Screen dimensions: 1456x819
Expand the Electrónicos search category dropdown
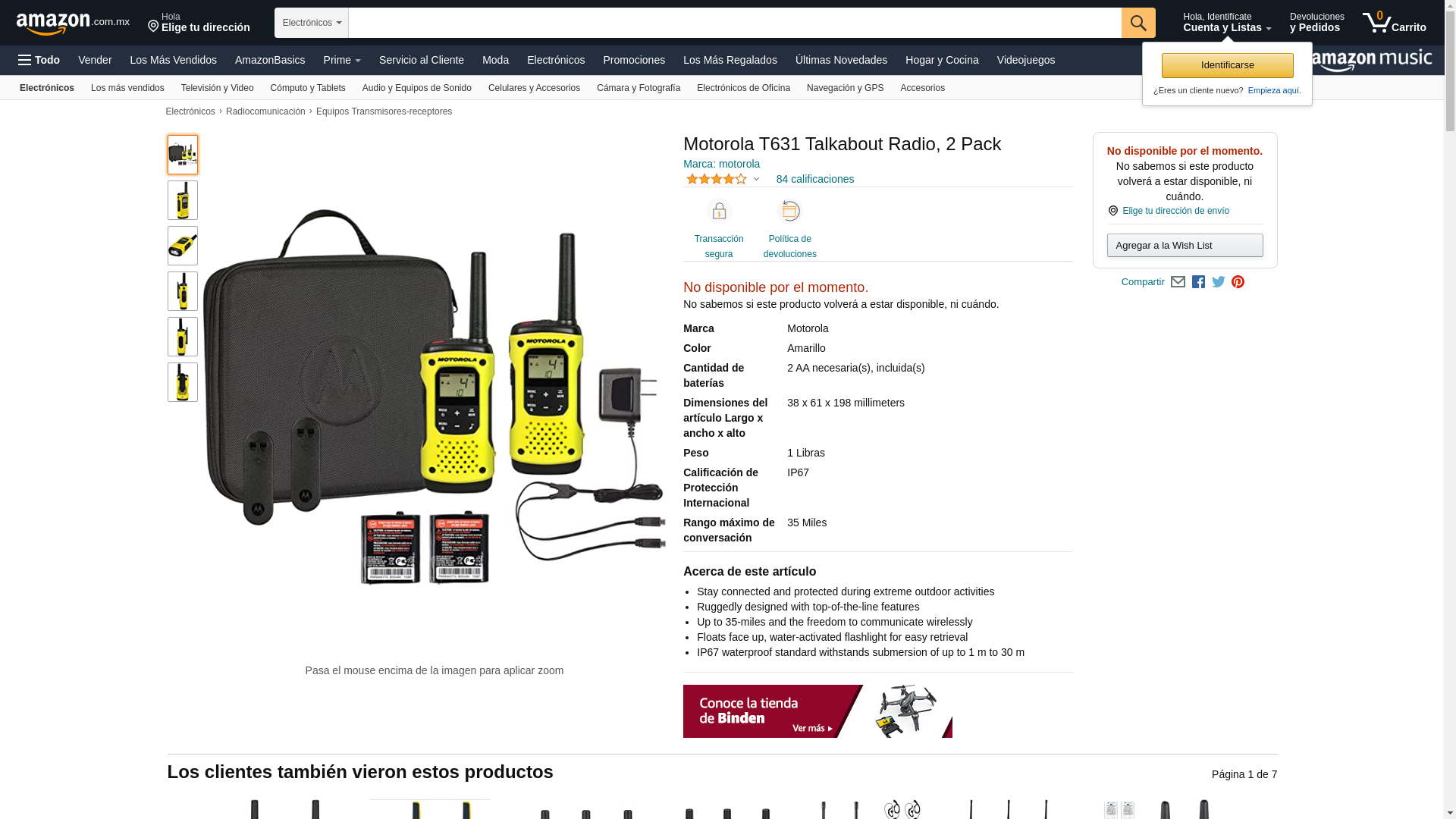click(312, 23)
